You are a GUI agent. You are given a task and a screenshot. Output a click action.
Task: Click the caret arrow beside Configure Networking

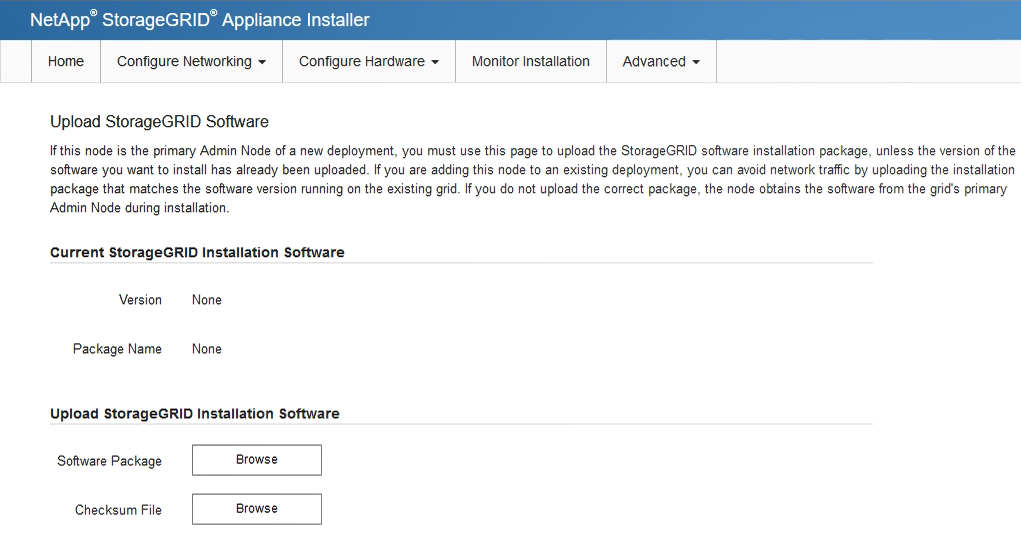click(262, 62)
